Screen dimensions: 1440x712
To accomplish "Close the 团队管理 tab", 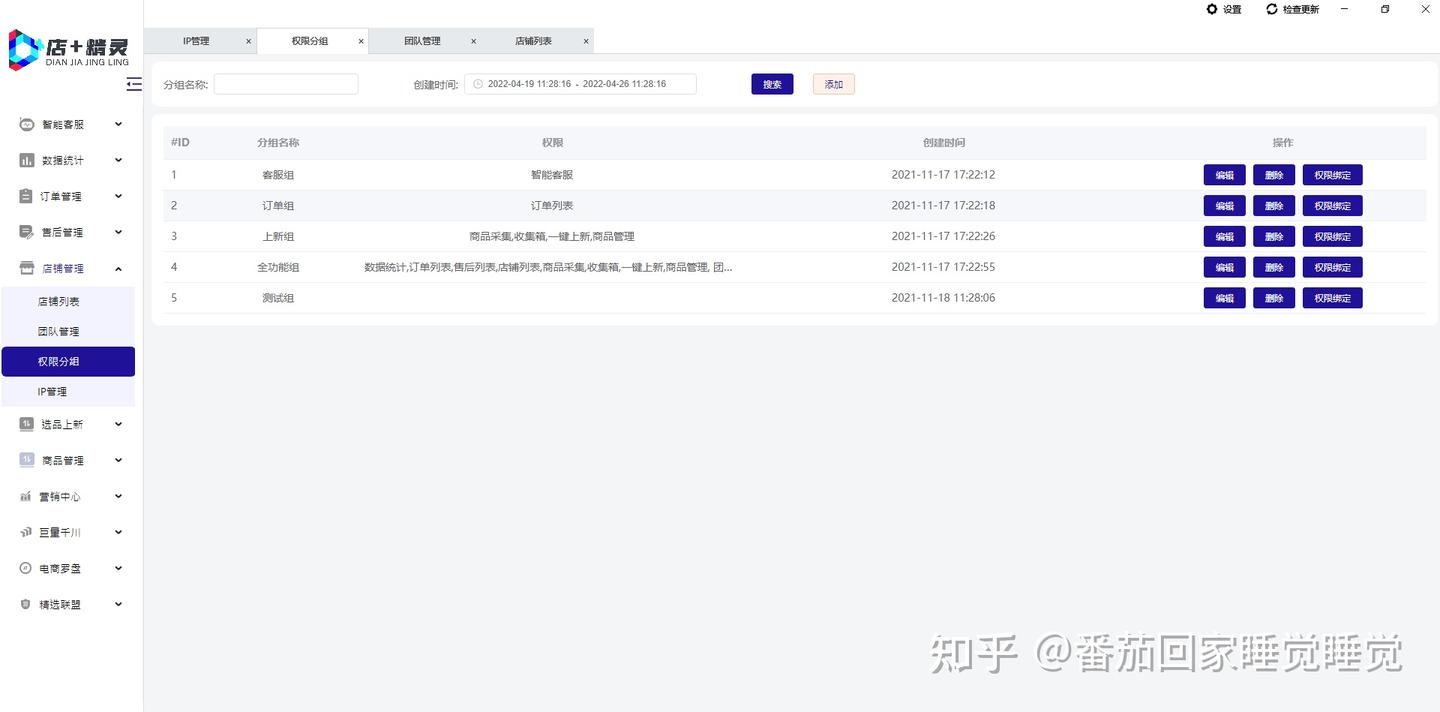I will 473,42.
